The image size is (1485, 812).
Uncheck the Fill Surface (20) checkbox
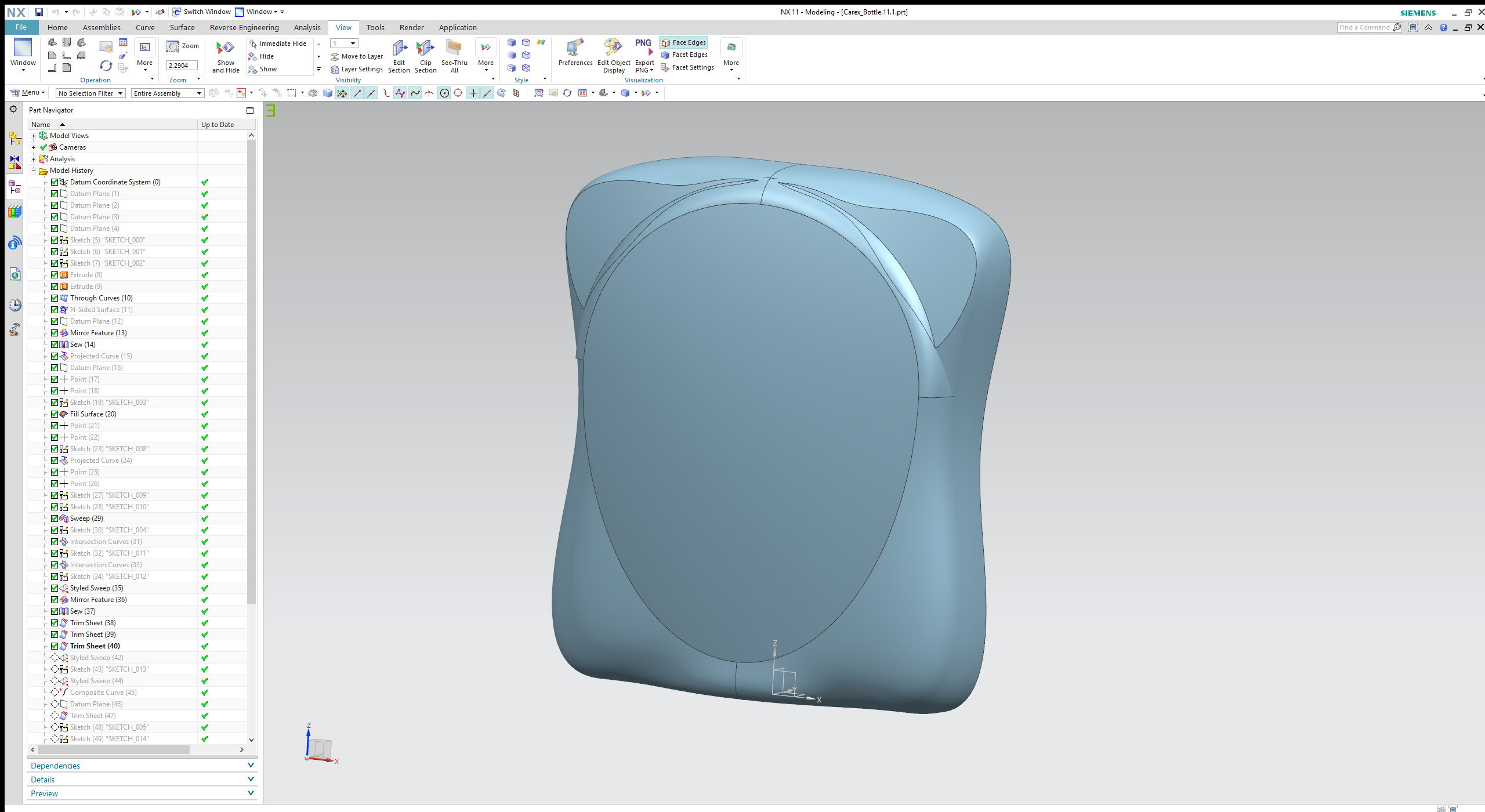55,414
